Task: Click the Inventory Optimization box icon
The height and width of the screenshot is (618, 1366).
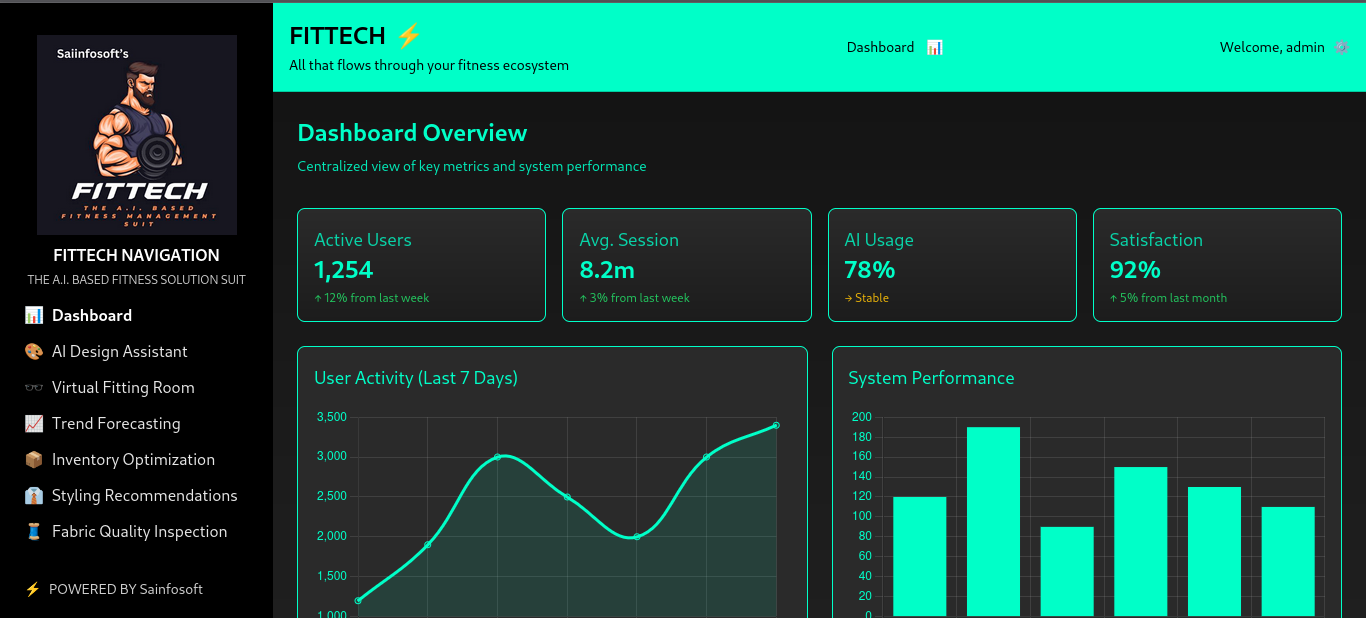Action: click(34, 459)
